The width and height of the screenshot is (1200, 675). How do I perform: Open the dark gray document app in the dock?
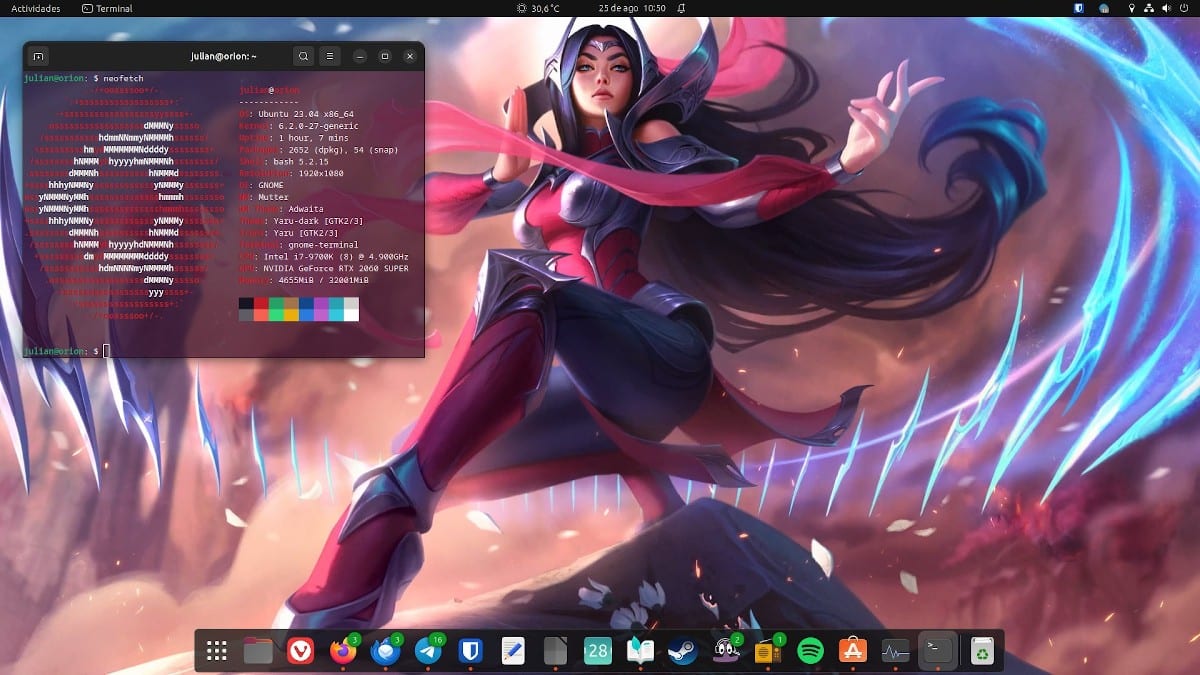(555, 652)
